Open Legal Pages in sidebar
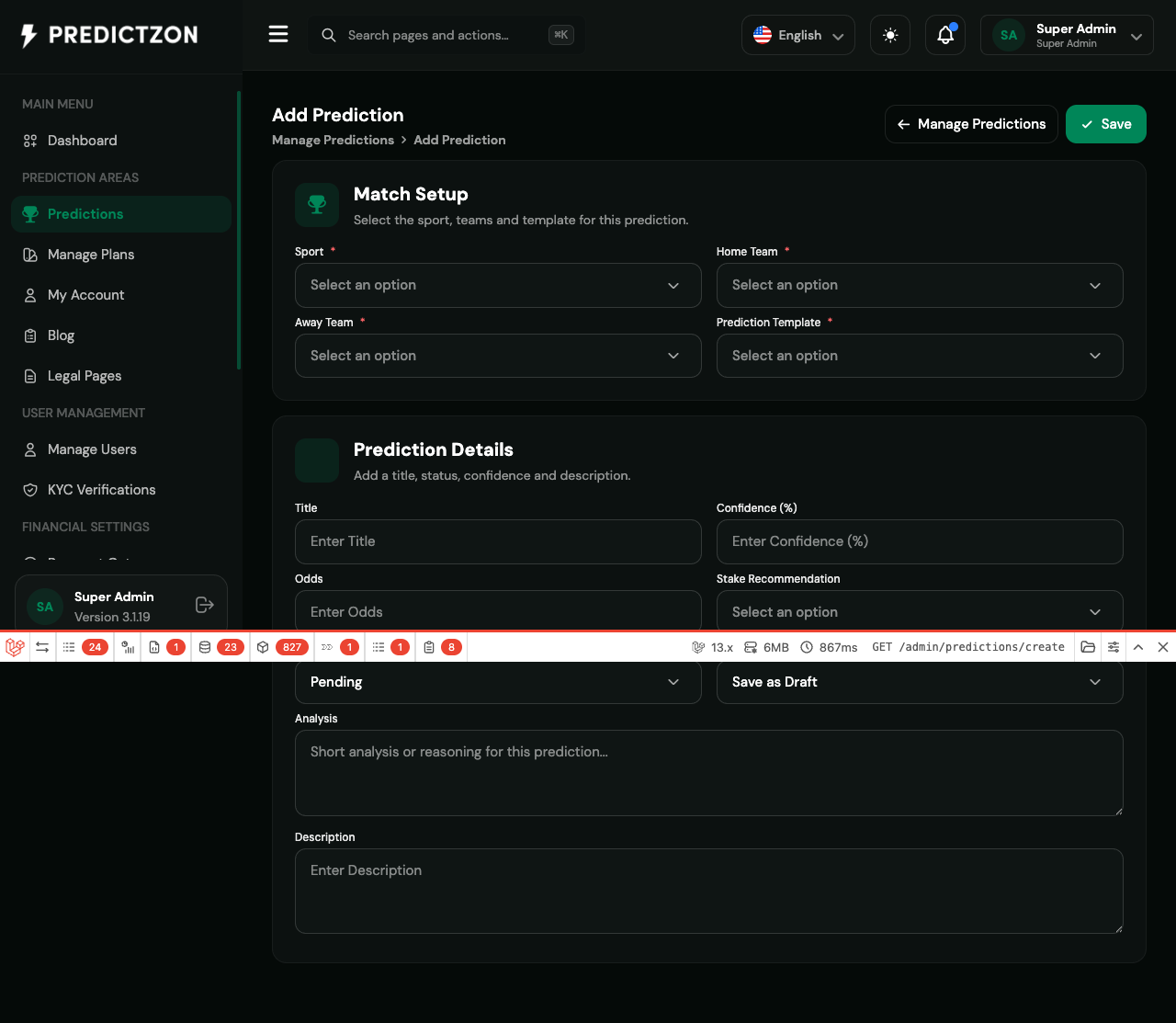 [x=121, y=376]
